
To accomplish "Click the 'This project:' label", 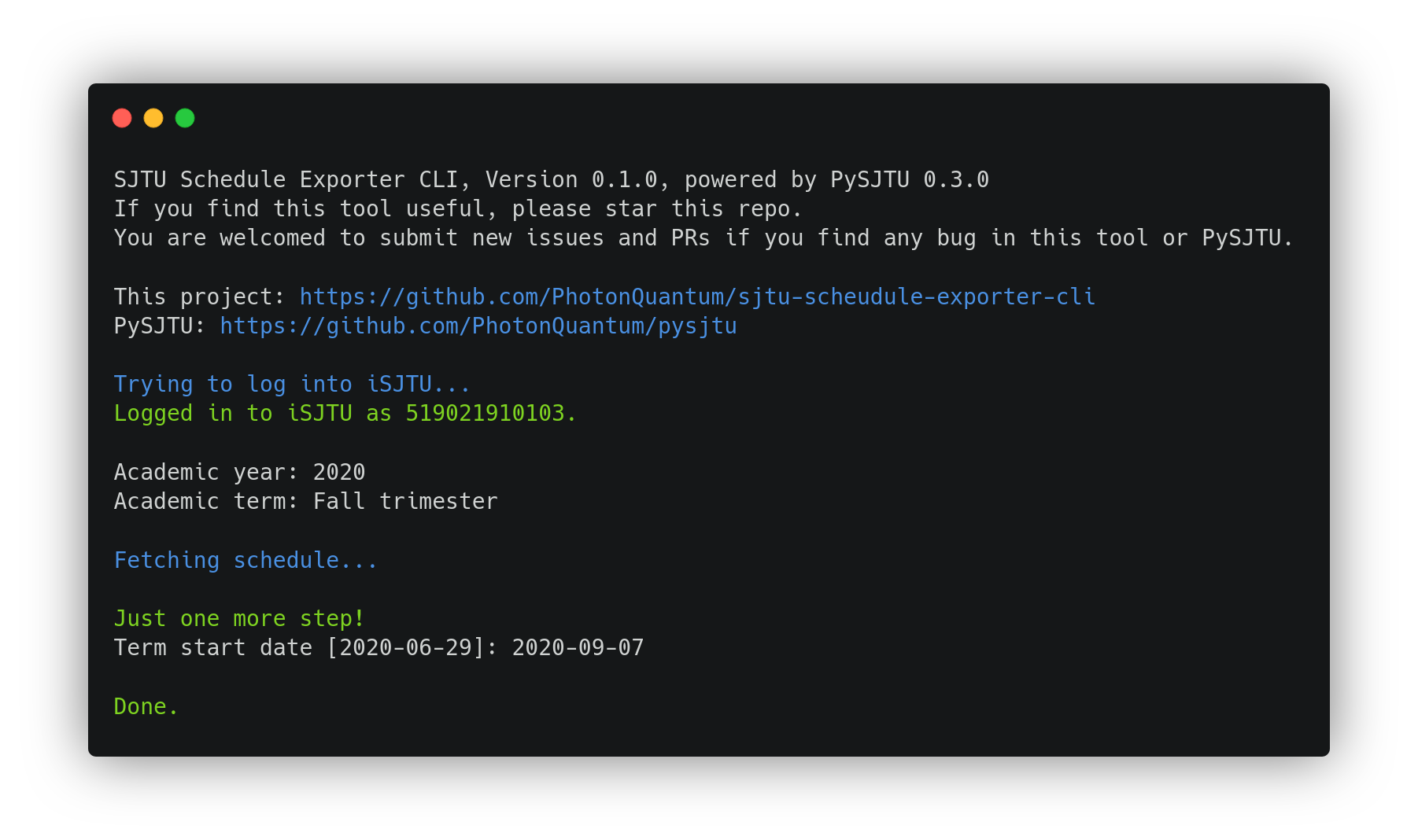I will [198, 297].
